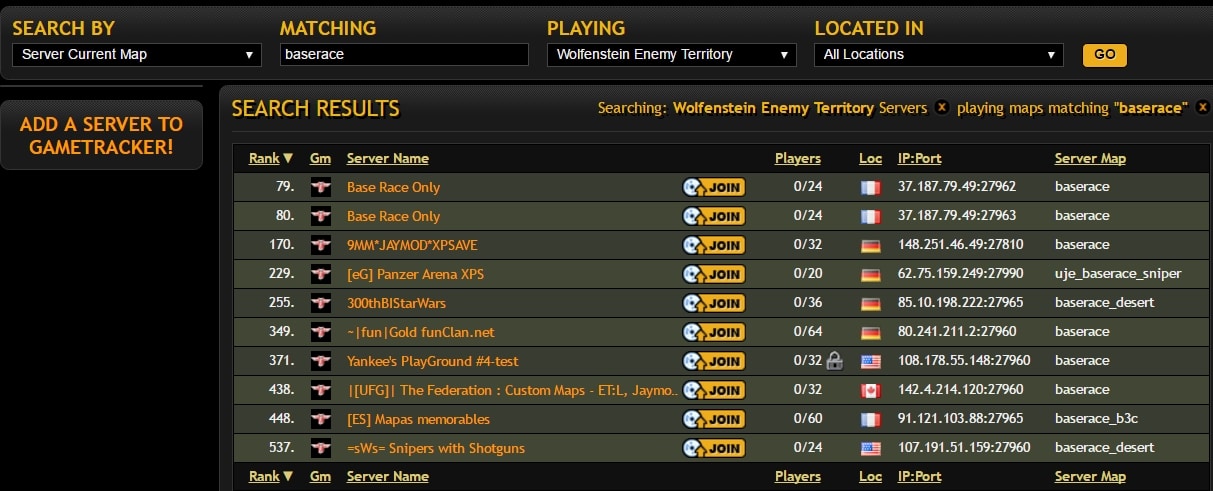1213x491 pixels.
Task: Join the 300thBIStarWars server
Action: click(713, 303)
